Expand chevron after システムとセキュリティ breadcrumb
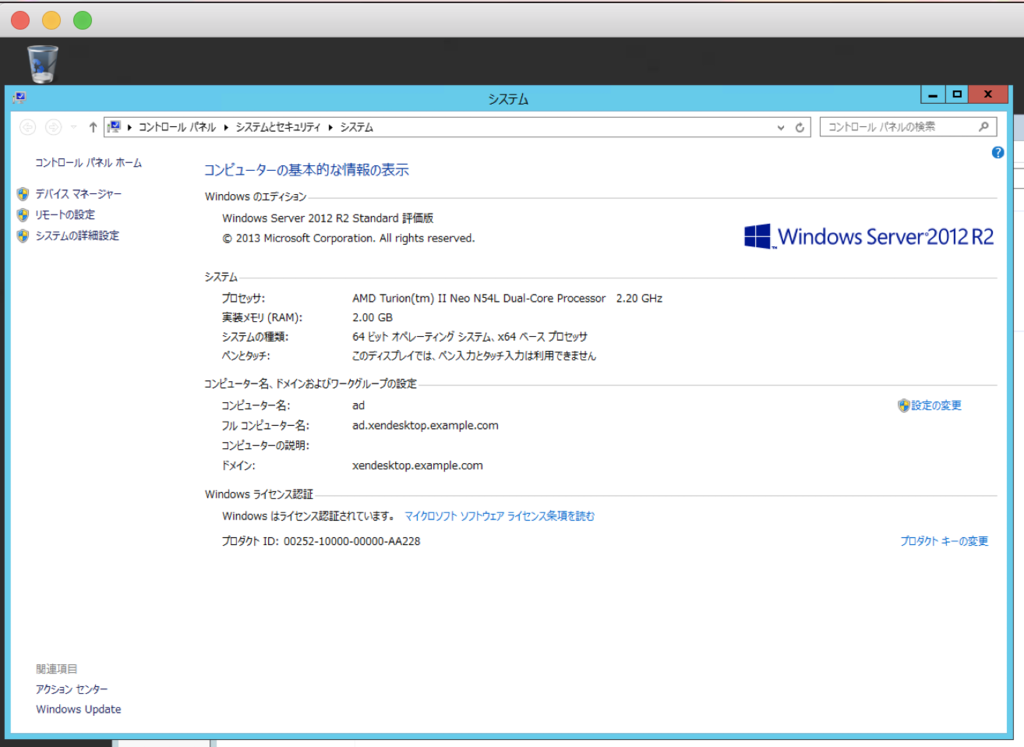 point(330,127)
